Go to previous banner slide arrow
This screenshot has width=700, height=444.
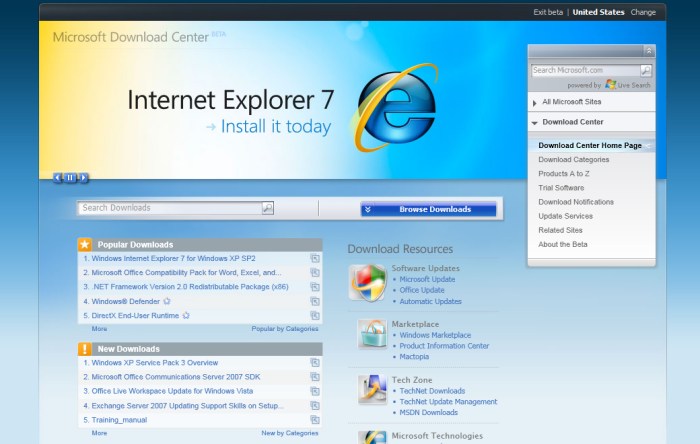58,178
